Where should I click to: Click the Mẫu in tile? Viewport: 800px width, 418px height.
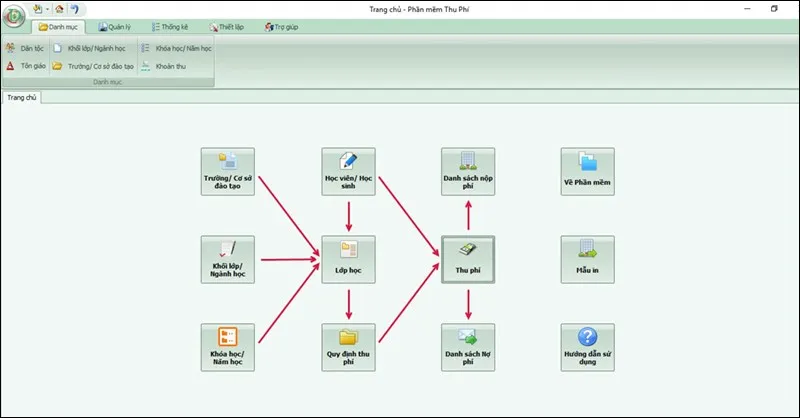coord(587,260)
